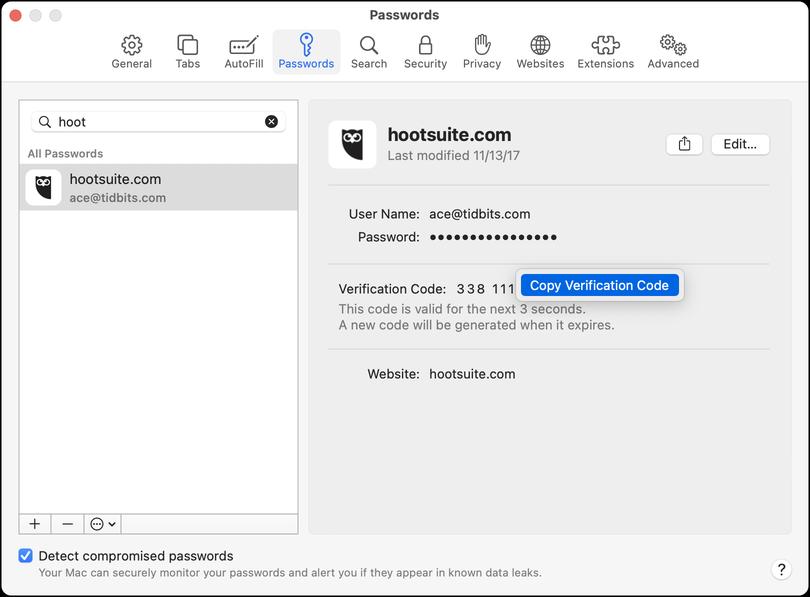Click the search magnifying glass icon

click(x=45, y=122)
